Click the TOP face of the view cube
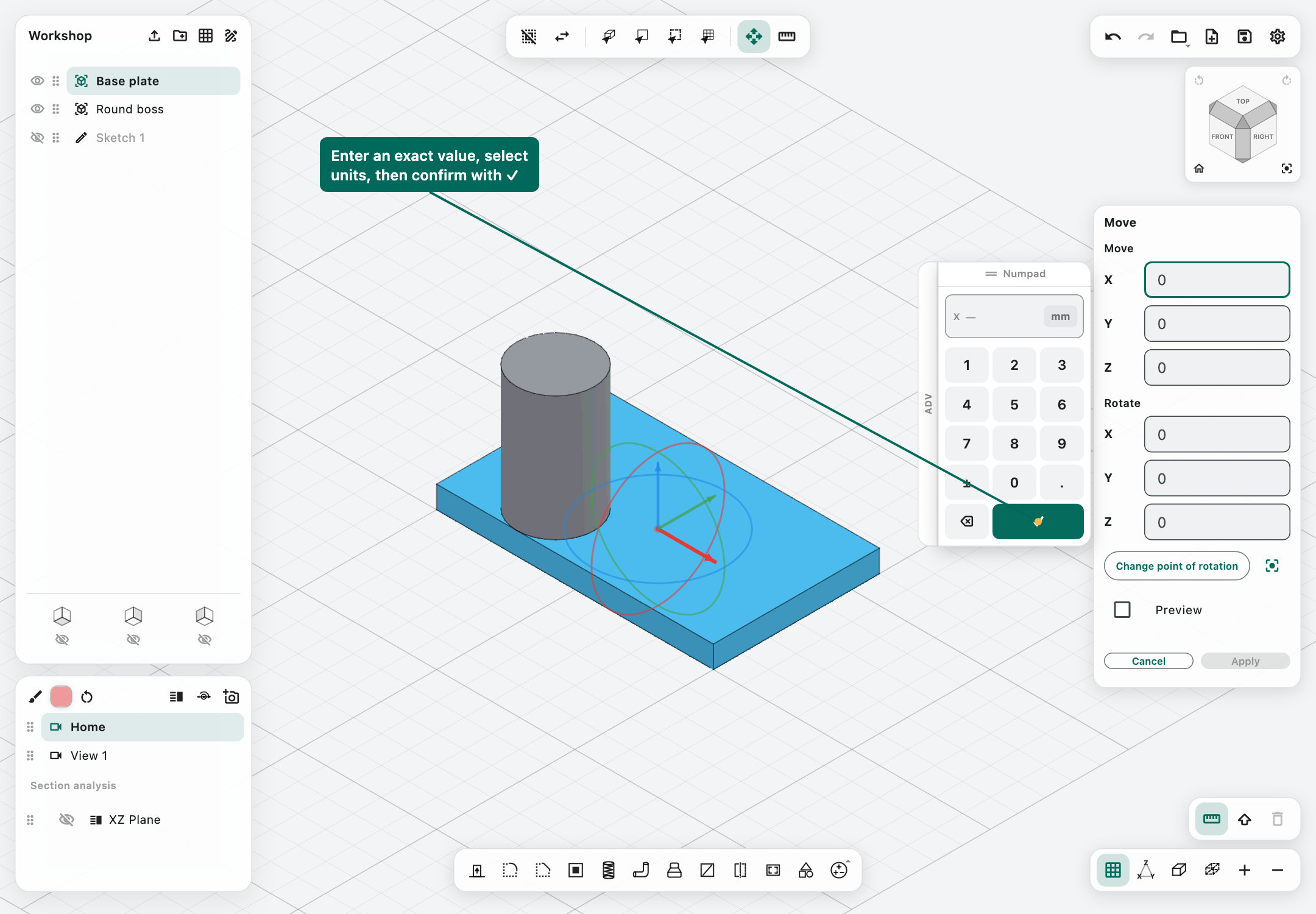This screenshot has height=914, width=1316. pyautogui.click(x=1243, y=101)
